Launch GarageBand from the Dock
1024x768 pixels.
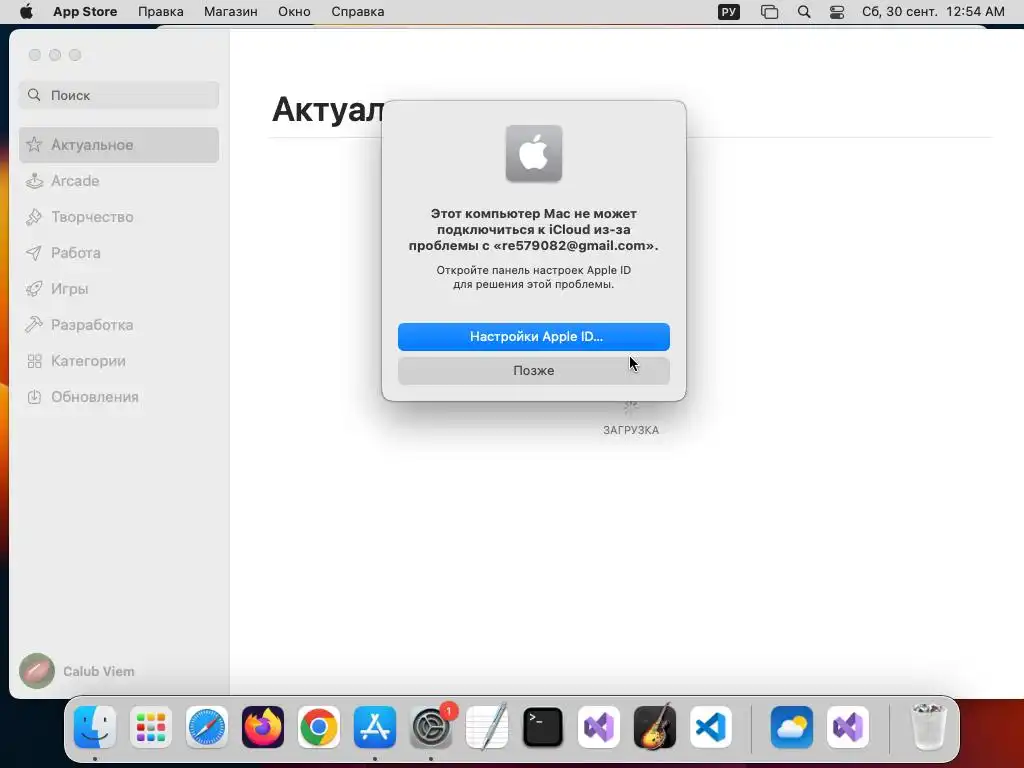pos(655,727)
